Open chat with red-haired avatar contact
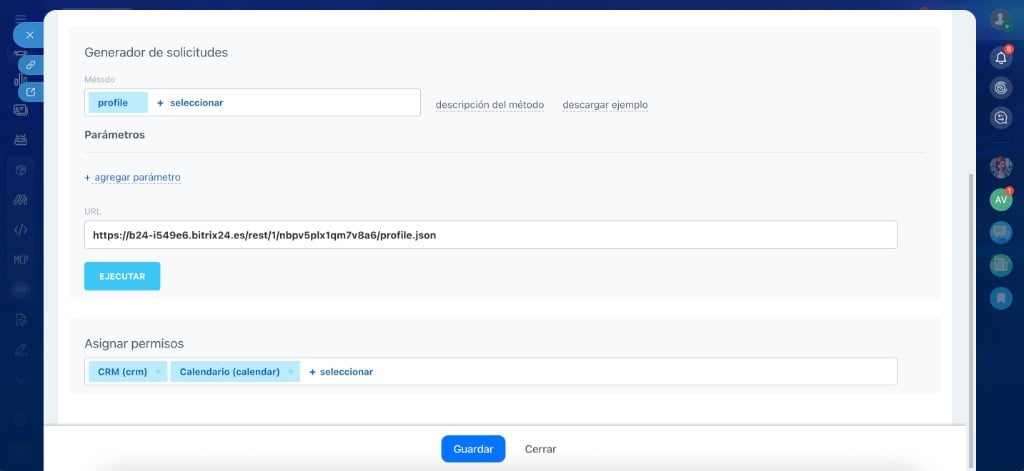The width and height of the screenshot is (1024, 471). (1000, 167)
